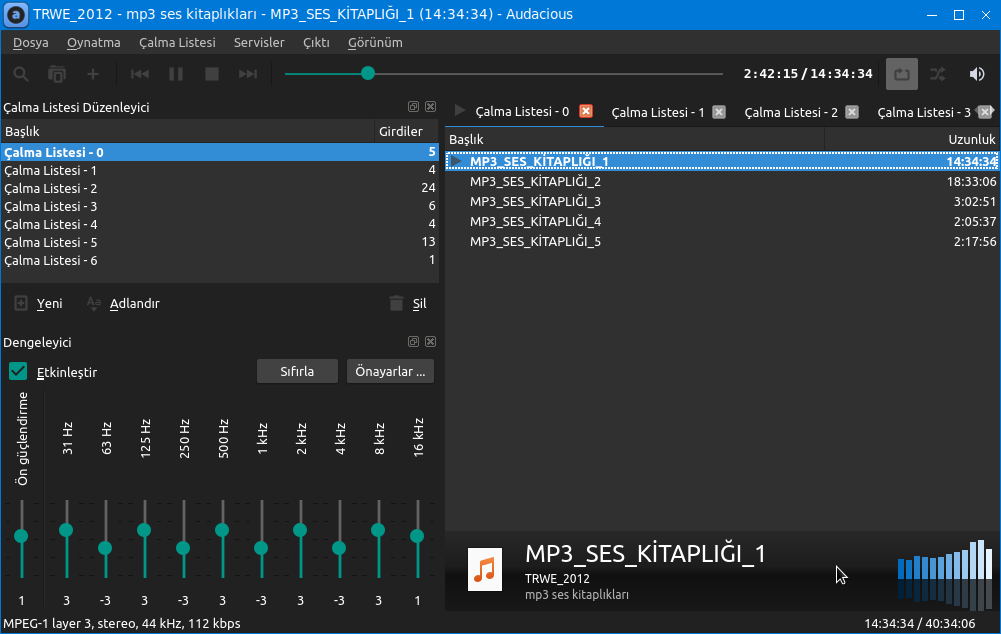
Task: Click the add files plus icon
Action: 93,74
